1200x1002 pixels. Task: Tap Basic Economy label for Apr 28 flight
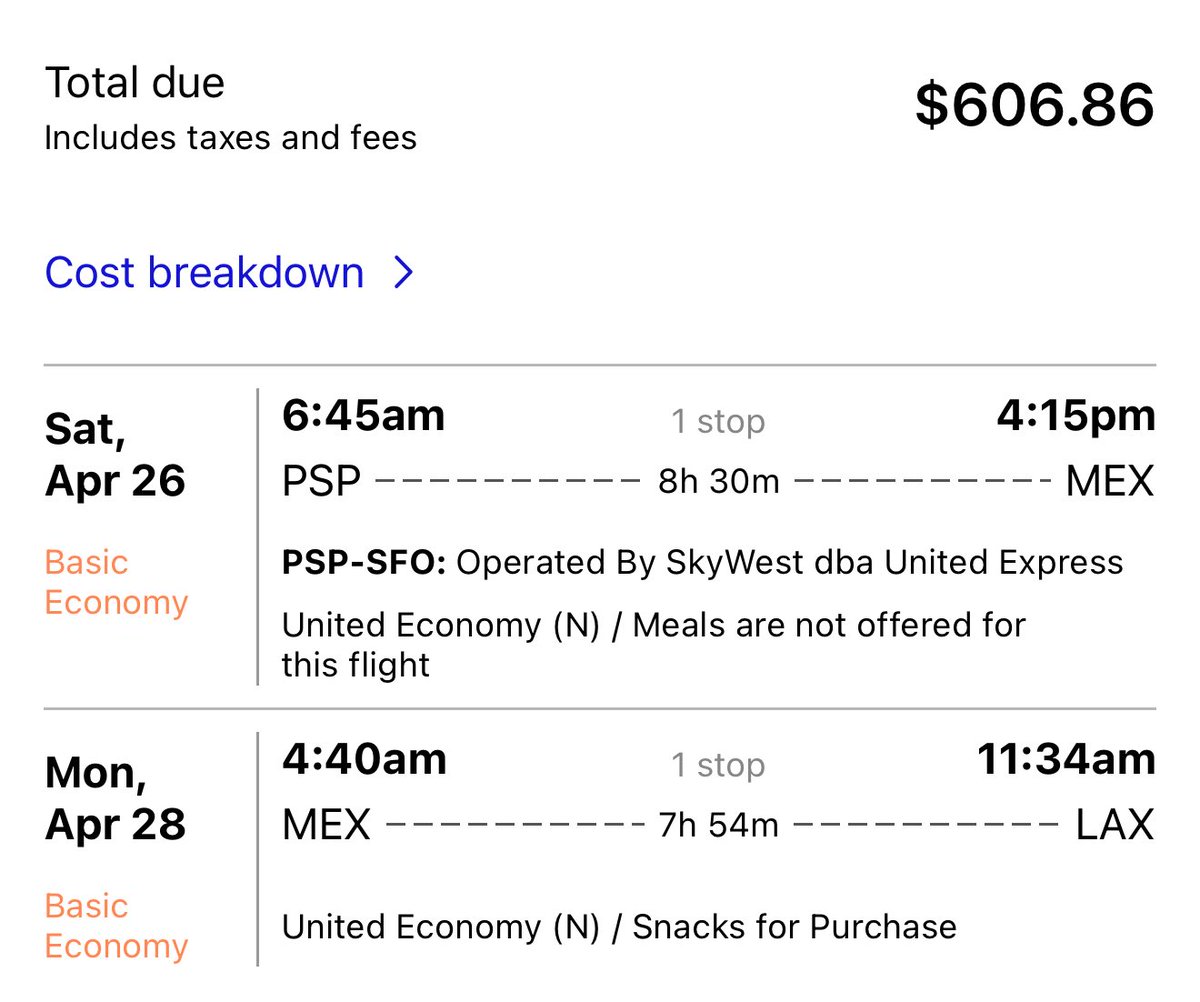[x=116, y=925]
